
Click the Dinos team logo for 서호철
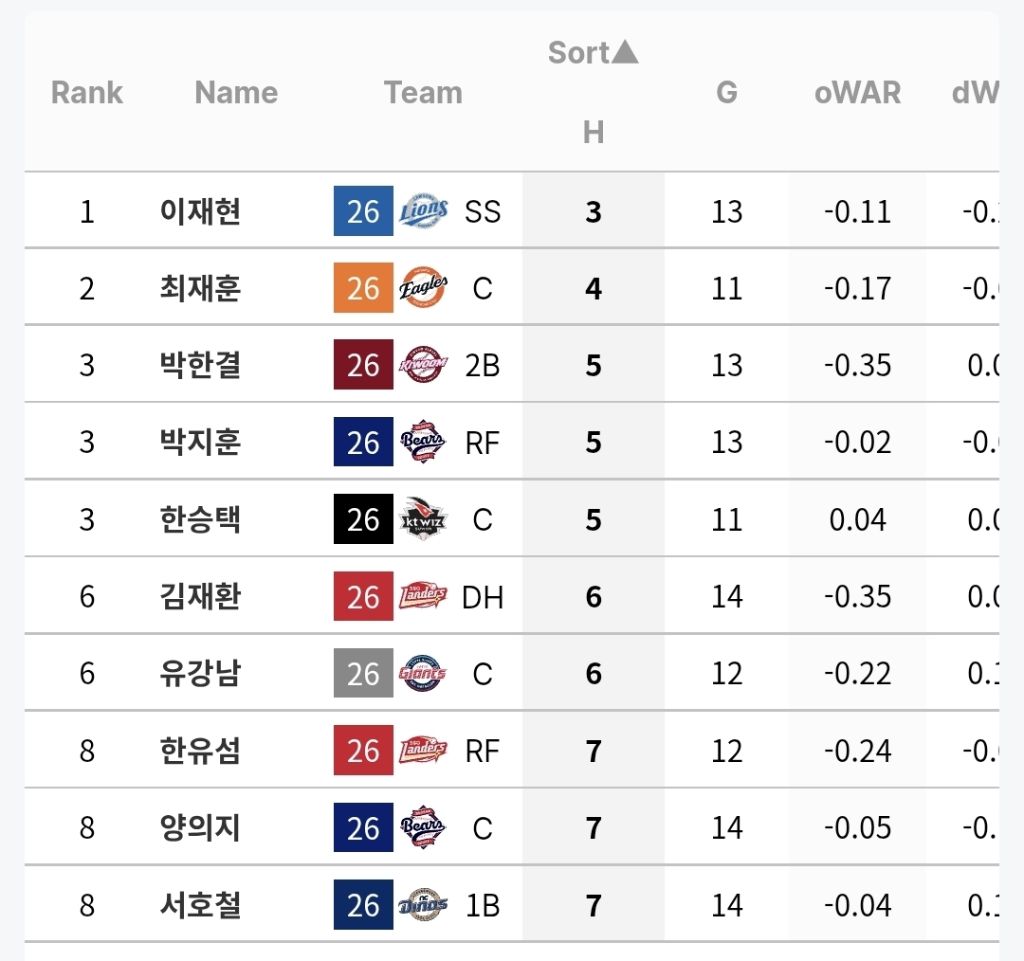pyautogui.click(x=423, y=905)
